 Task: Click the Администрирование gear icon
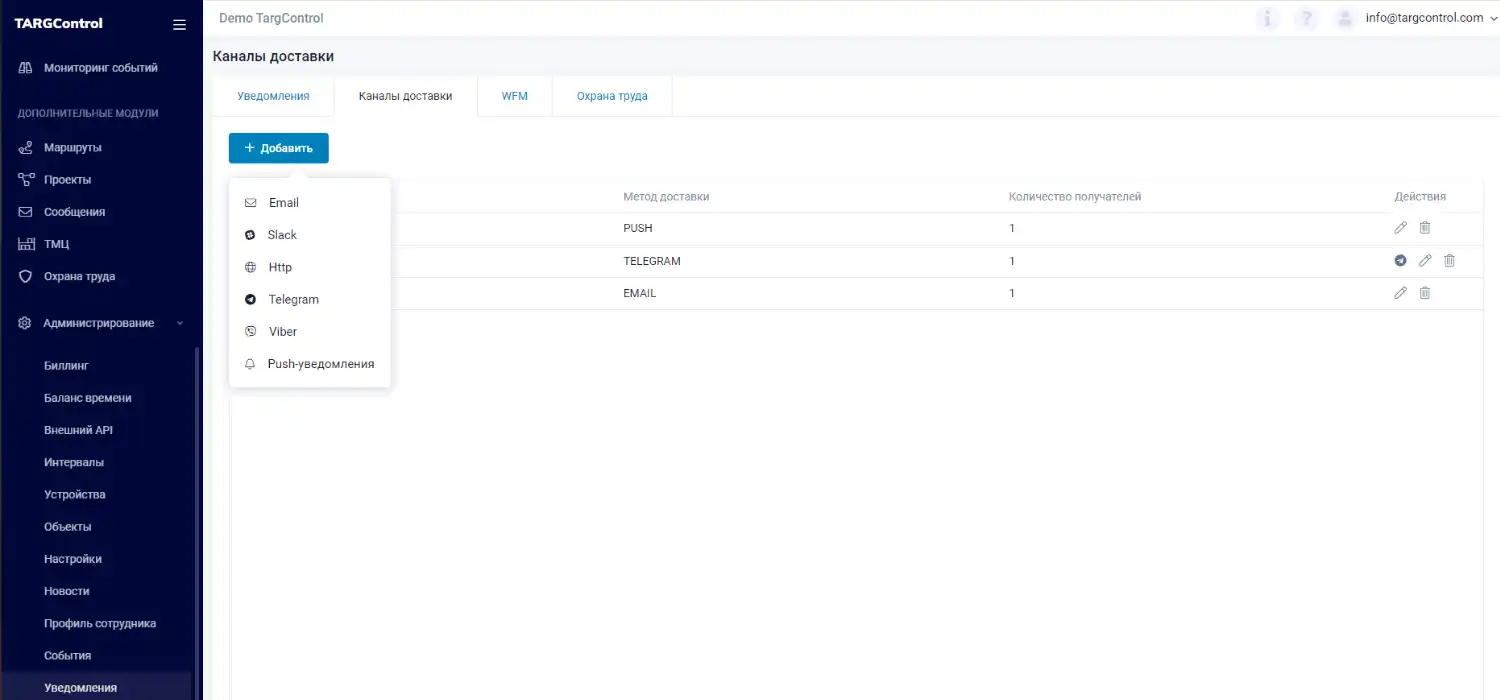pyautogui.click(x=26, y=323)
